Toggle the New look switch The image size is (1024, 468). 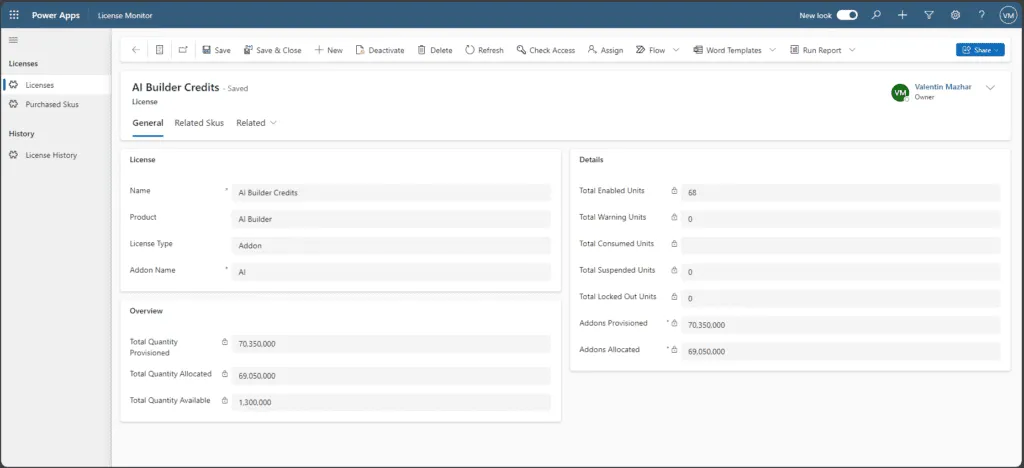(847, 15)
